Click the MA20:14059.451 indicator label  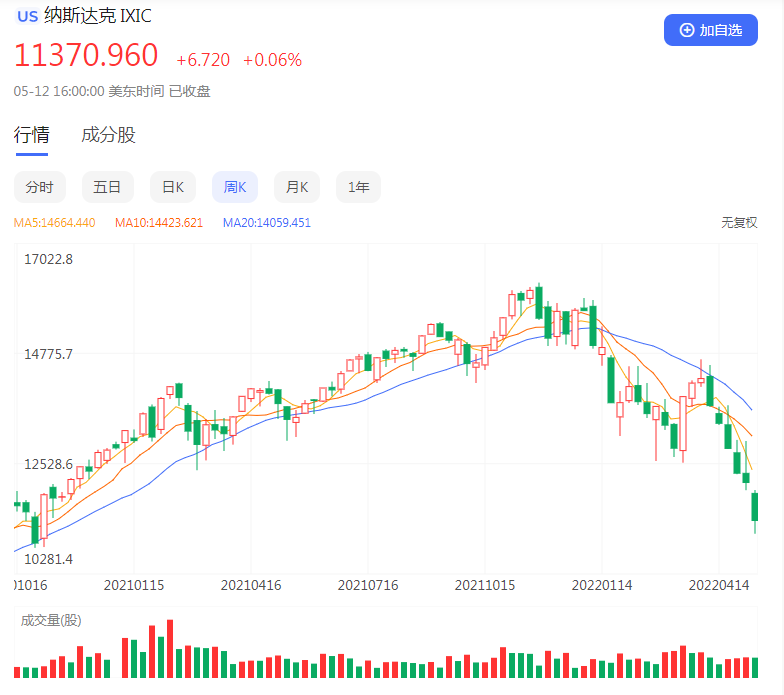click(x=266, y=222)
